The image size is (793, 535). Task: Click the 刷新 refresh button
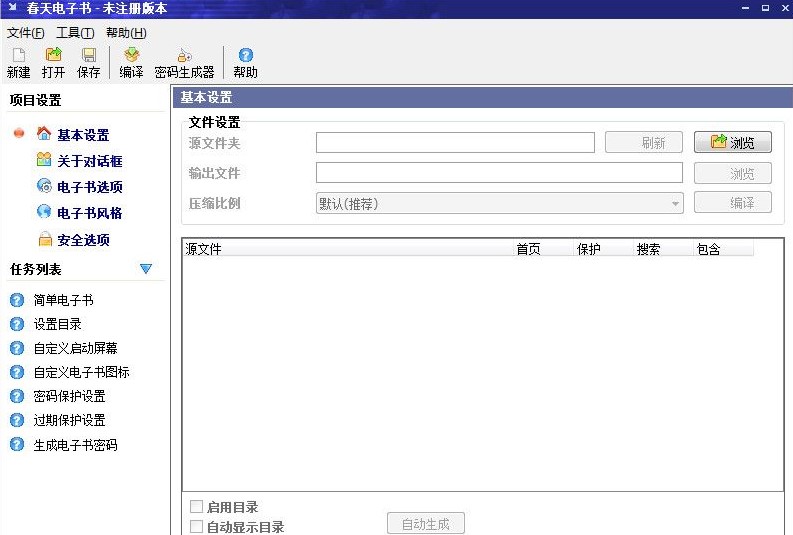pyautogui.click(x=644, y=143)
